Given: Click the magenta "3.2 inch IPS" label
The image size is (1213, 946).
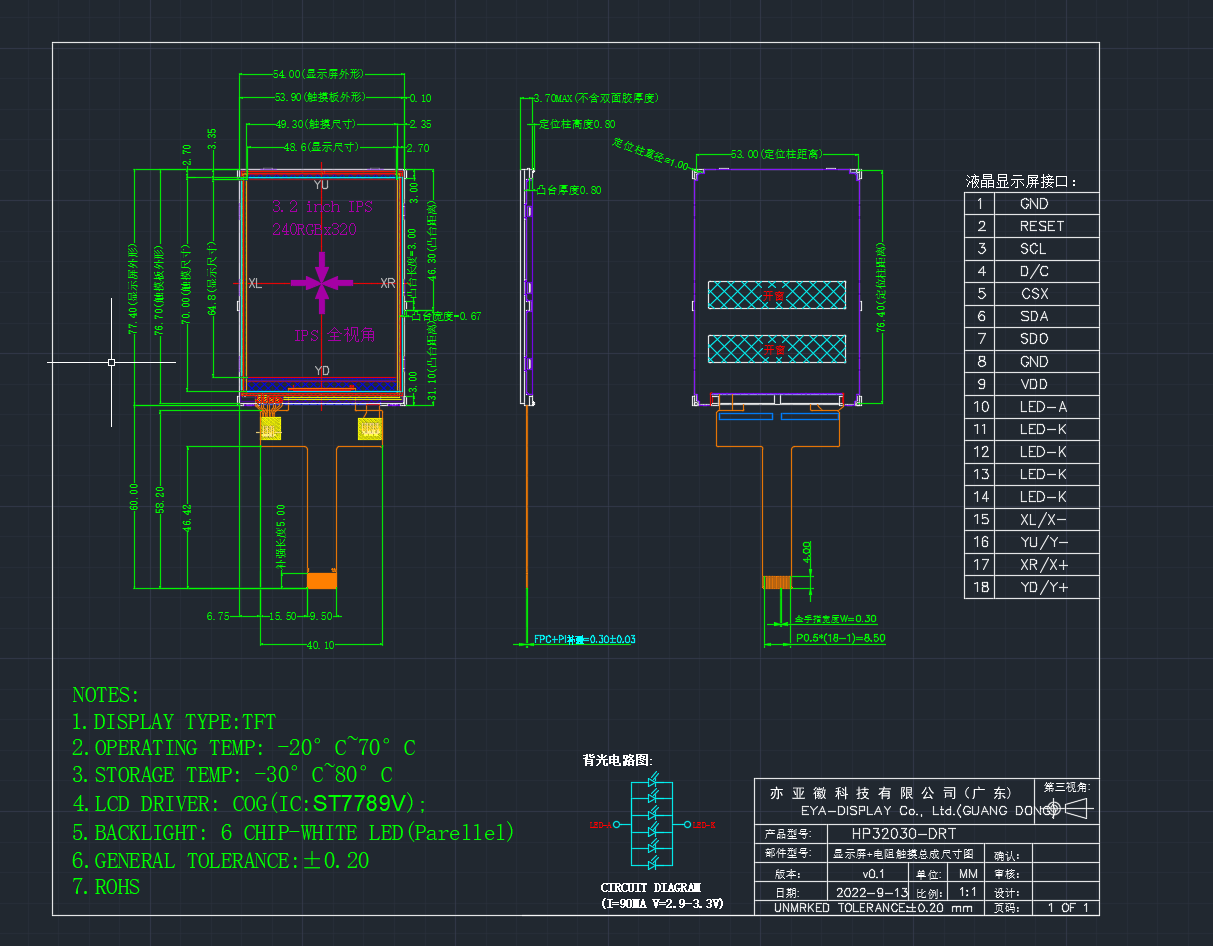Looking at the screenshot, I should click(x=322, y=206).
